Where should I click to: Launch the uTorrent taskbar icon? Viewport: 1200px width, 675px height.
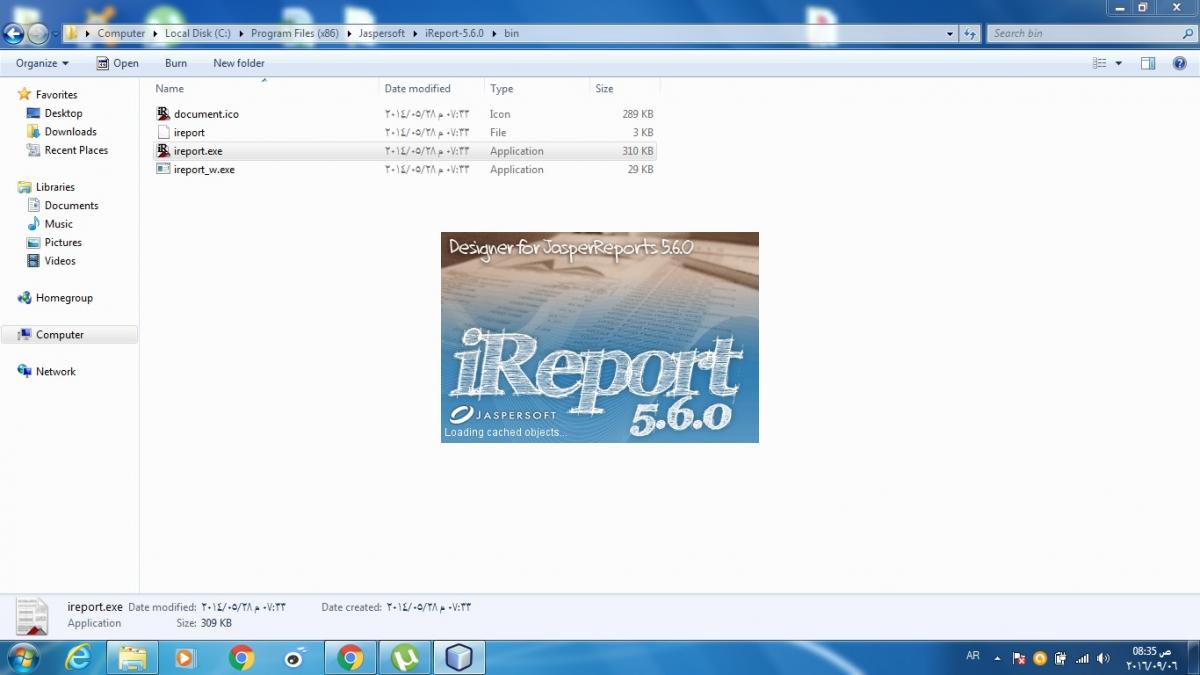pyautogui.click(x=404, y=658)
